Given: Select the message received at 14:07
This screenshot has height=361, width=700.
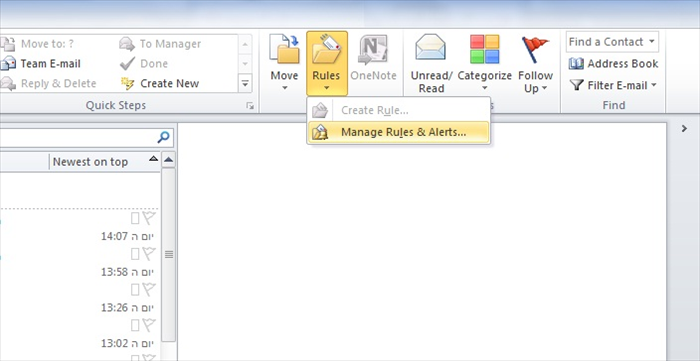Looking at the screenshot, I should point(79,227).
